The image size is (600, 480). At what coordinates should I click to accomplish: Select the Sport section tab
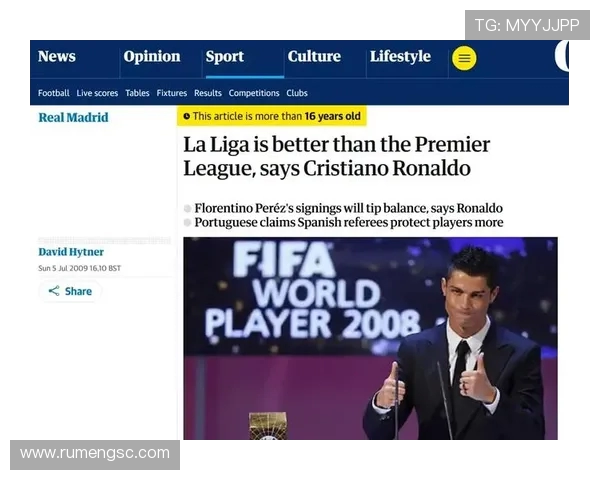click(x=225, y=57)
